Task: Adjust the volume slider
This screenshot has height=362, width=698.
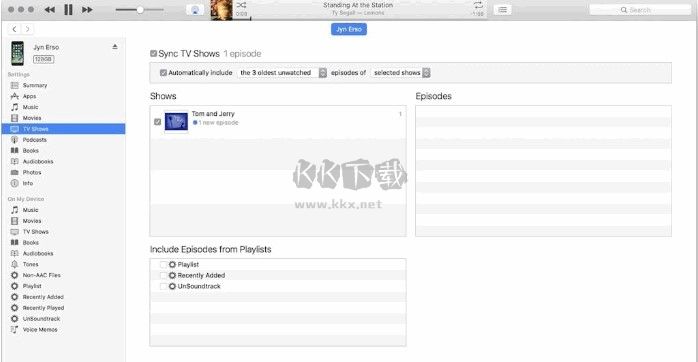Action: 139,10
